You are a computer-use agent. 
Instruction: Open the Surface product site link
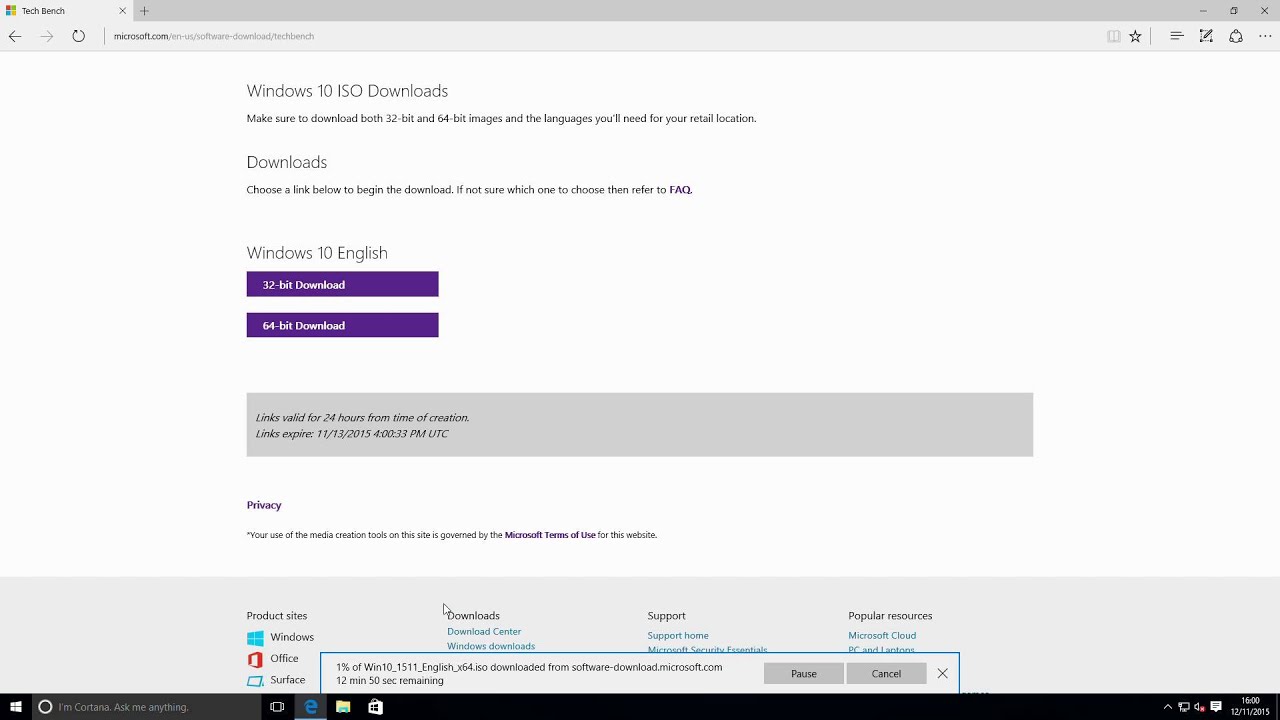(287, 680)
